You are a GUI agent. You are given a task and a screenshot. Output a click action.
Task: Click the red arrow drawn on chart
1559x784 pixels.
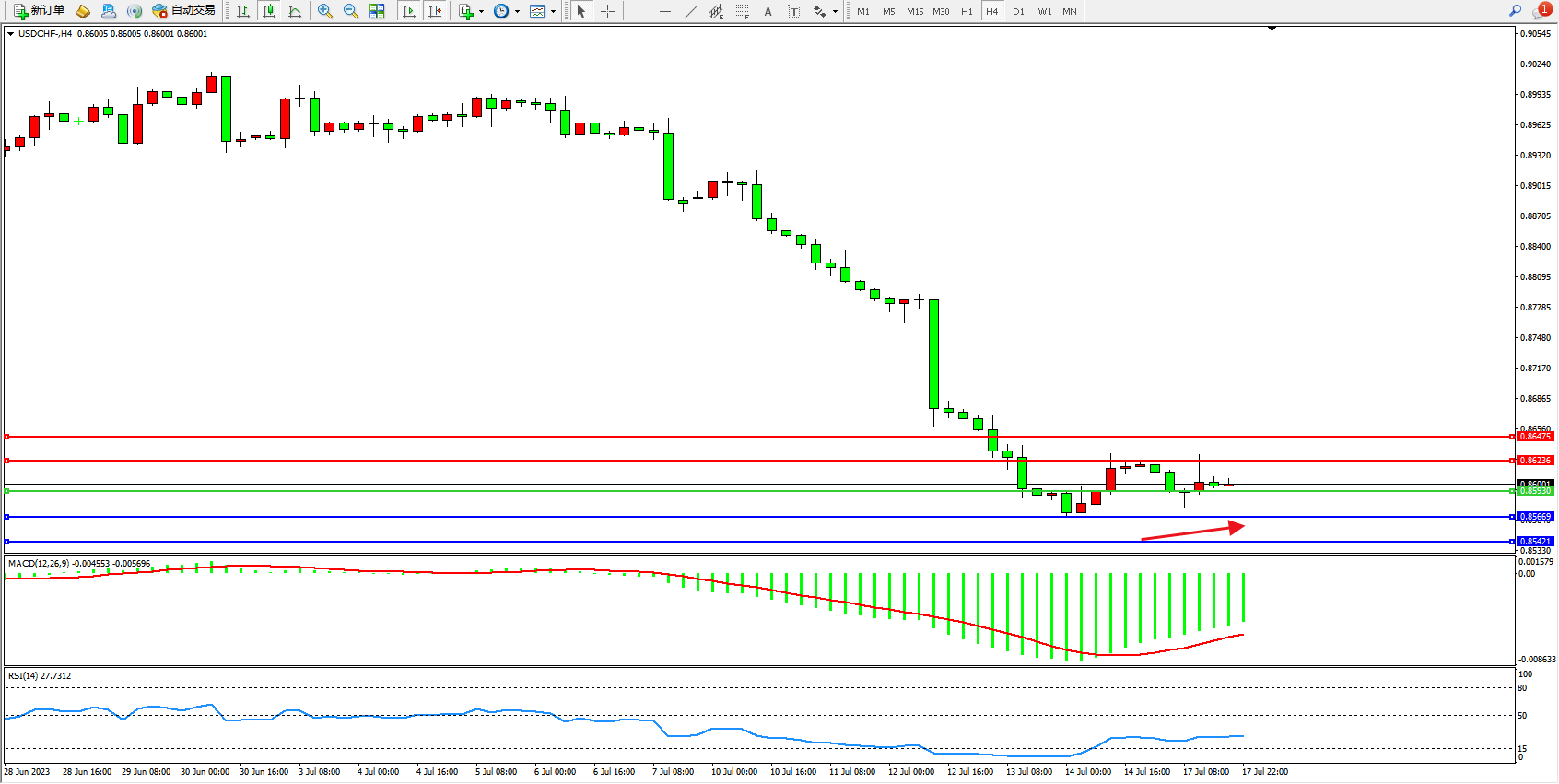click(x=1192, y=532)
